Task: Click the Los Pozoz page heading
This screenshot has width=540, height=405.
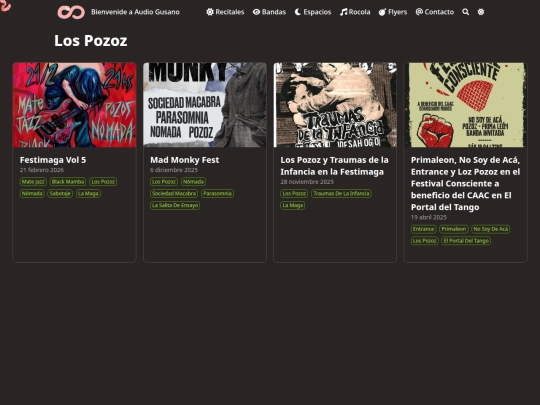Action: [x=91, y=41]
